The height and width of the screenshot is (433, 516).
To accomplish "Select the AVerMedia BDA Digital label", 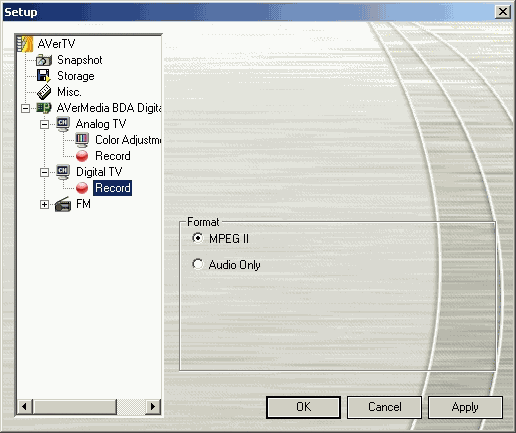I will pos(109,108).
